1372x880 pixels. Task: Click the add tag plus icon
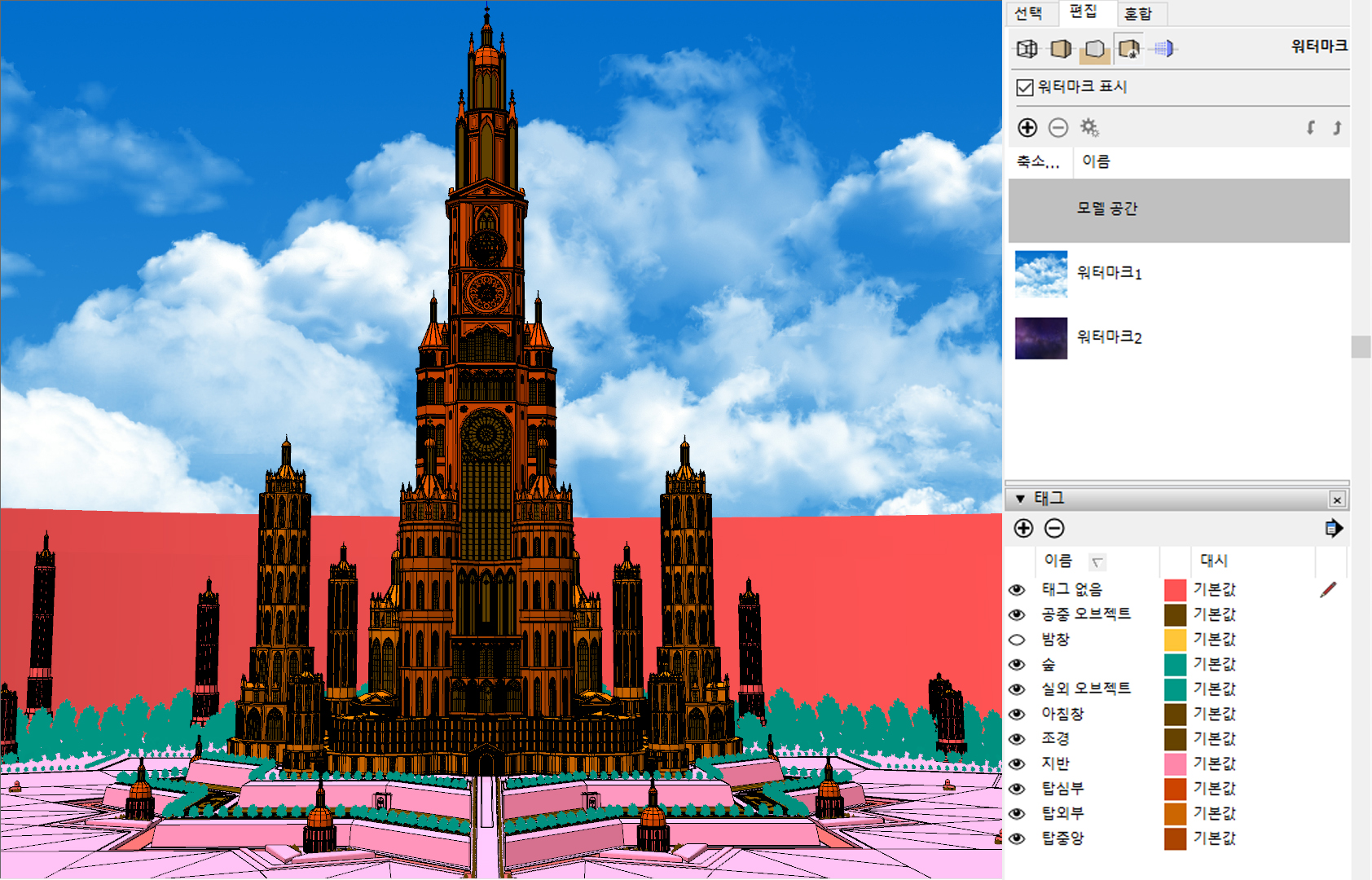[x=1023, y=529]
